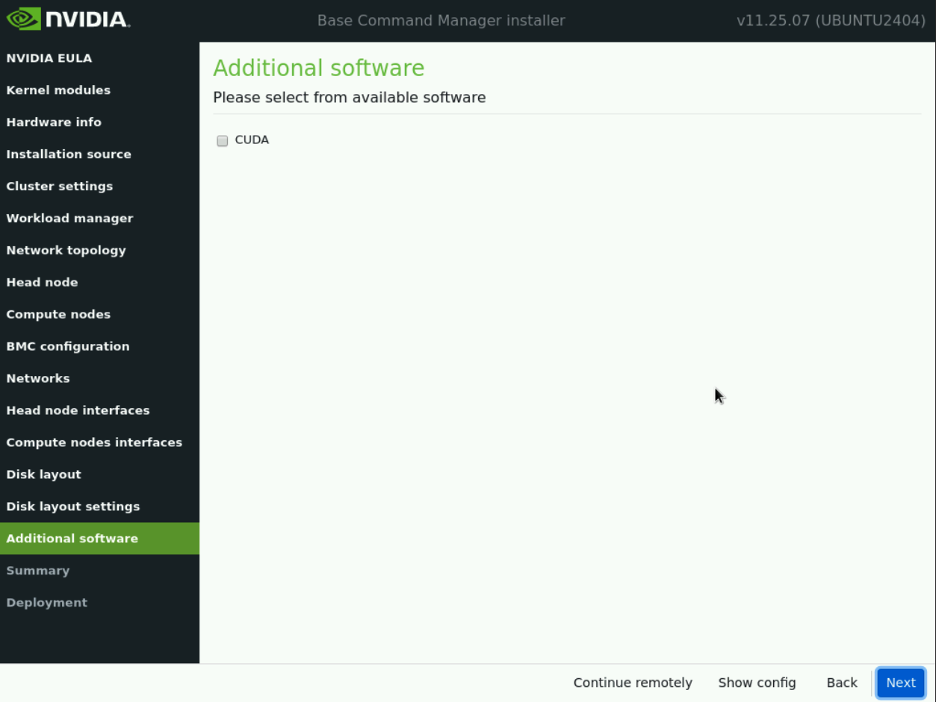Open Head node step
This screenshot has height=702, width=936.
point(42,282)
